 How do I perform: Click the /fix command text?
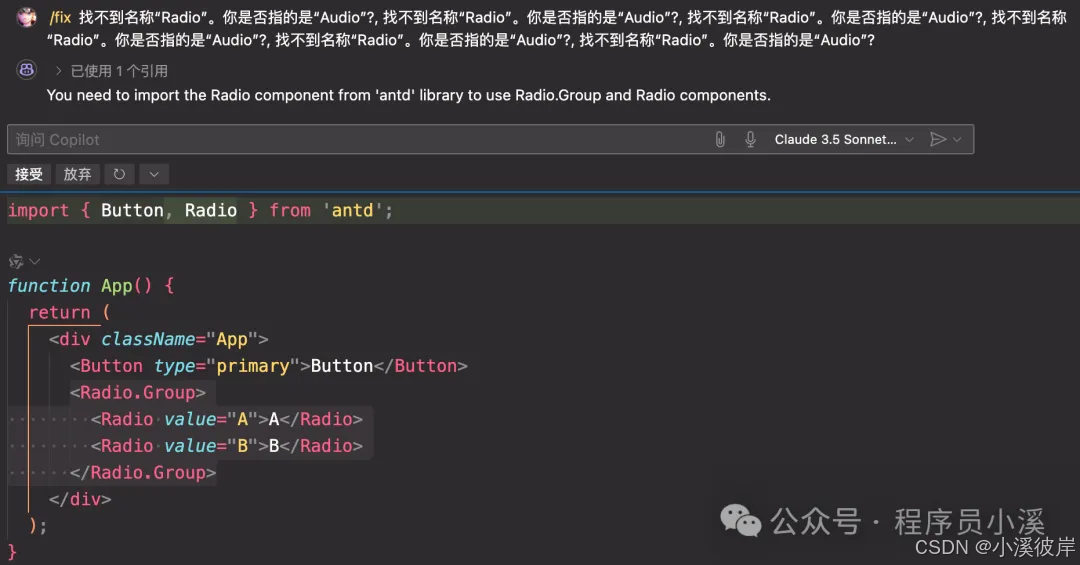pos(60,18)
